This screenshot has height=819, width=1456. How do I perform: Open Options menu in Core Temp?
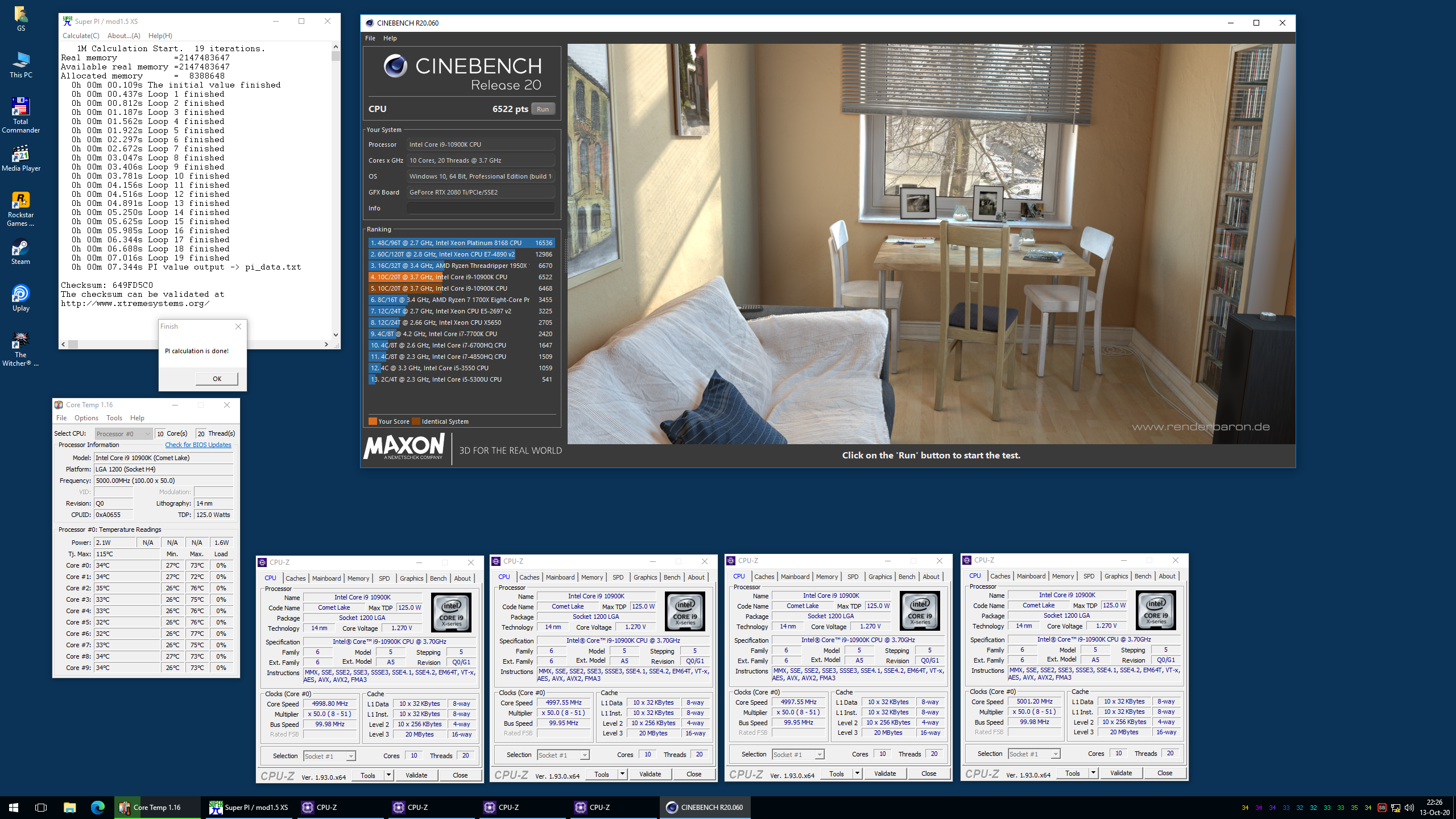pyautogui.click(x=86, y=418)
